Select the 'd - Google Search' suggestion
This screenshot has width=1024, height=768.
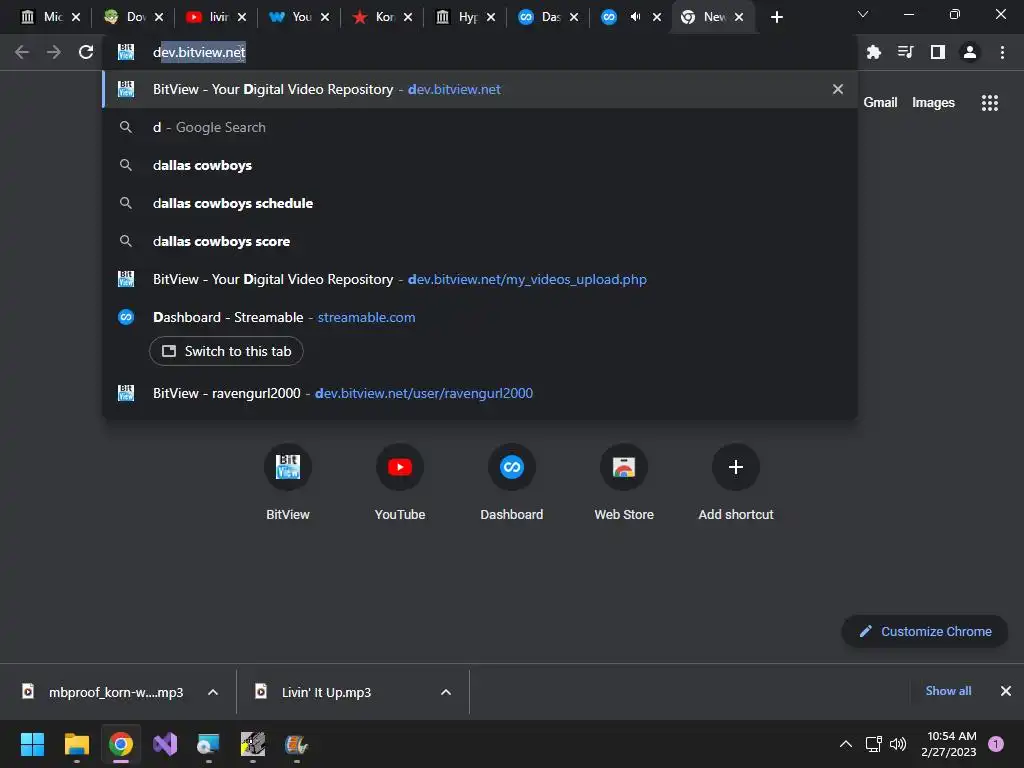pyautogui.click(x=480, y=127)
